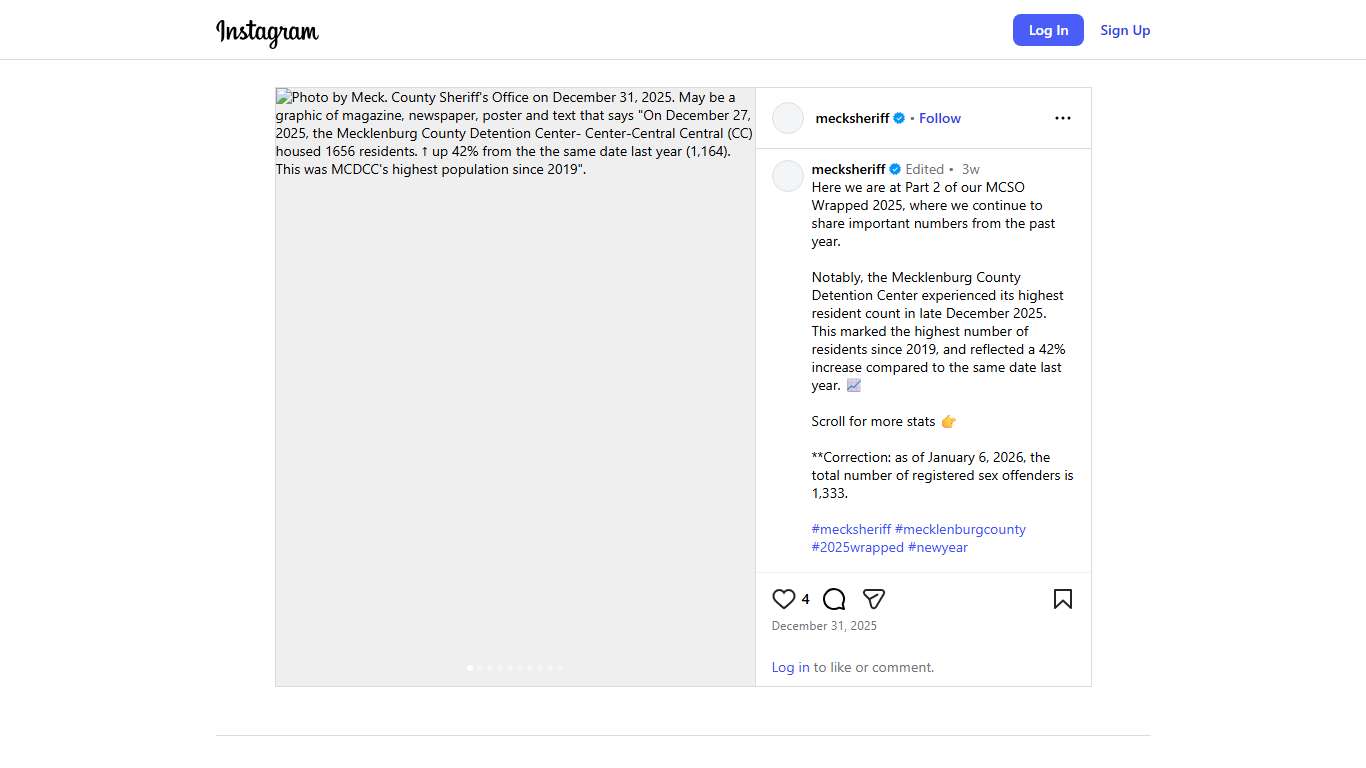Open the three-dot more options menu

tap(1062, 118)
